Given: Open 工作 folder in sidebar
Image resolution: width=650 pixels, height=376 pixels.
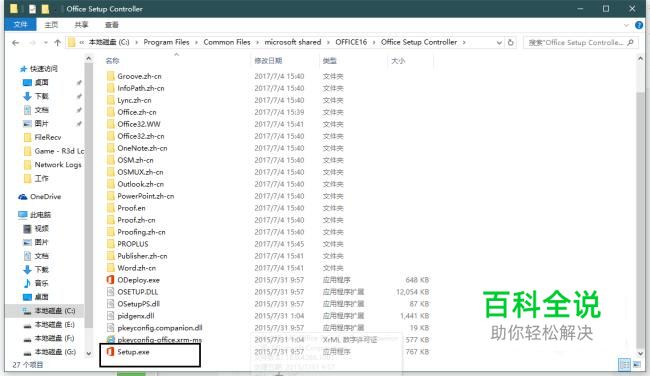Looking at the screenshot, I should pos(36,178).
